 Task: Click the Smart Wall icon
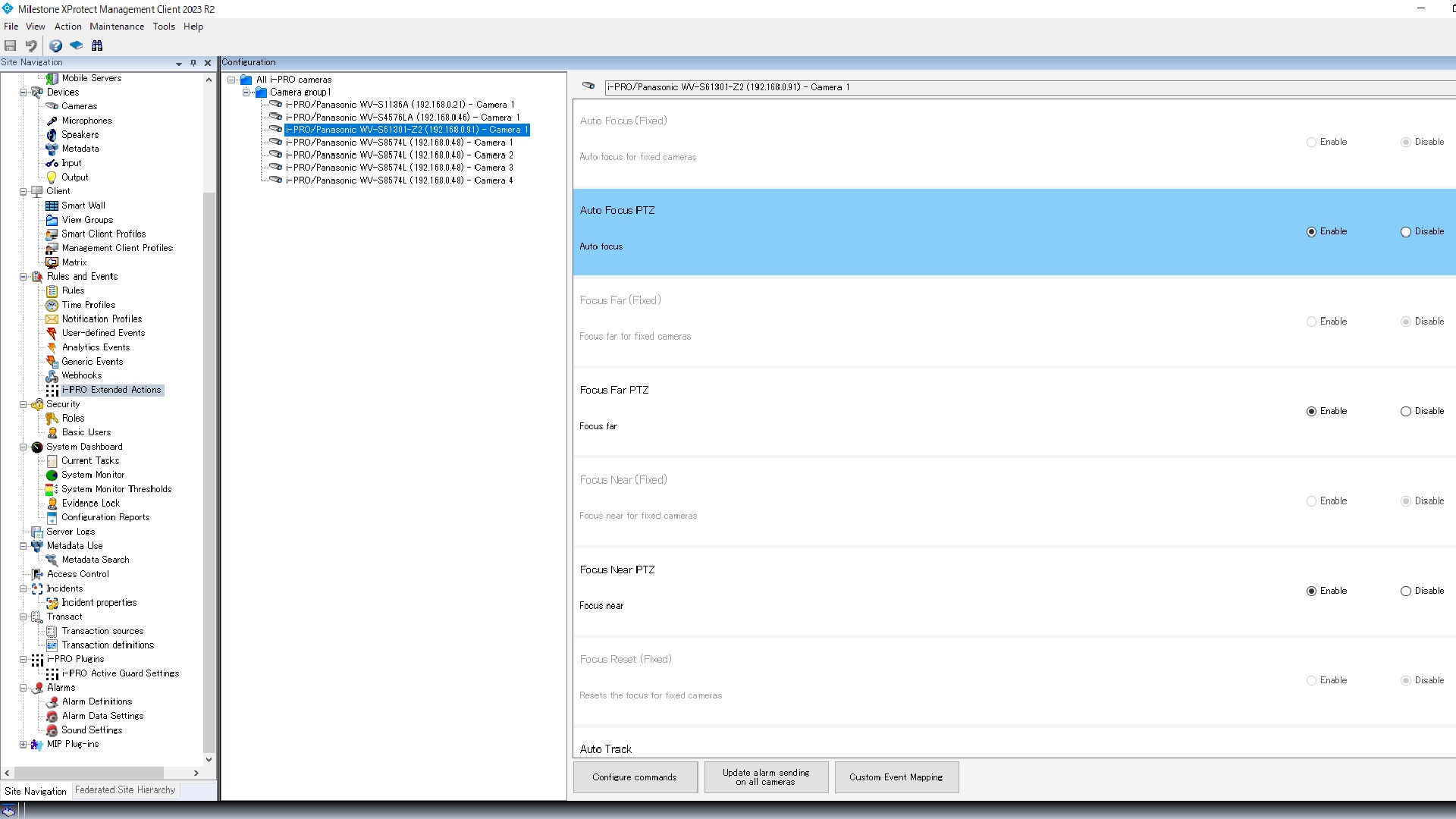pyautogui.click(x=52, y=206)
